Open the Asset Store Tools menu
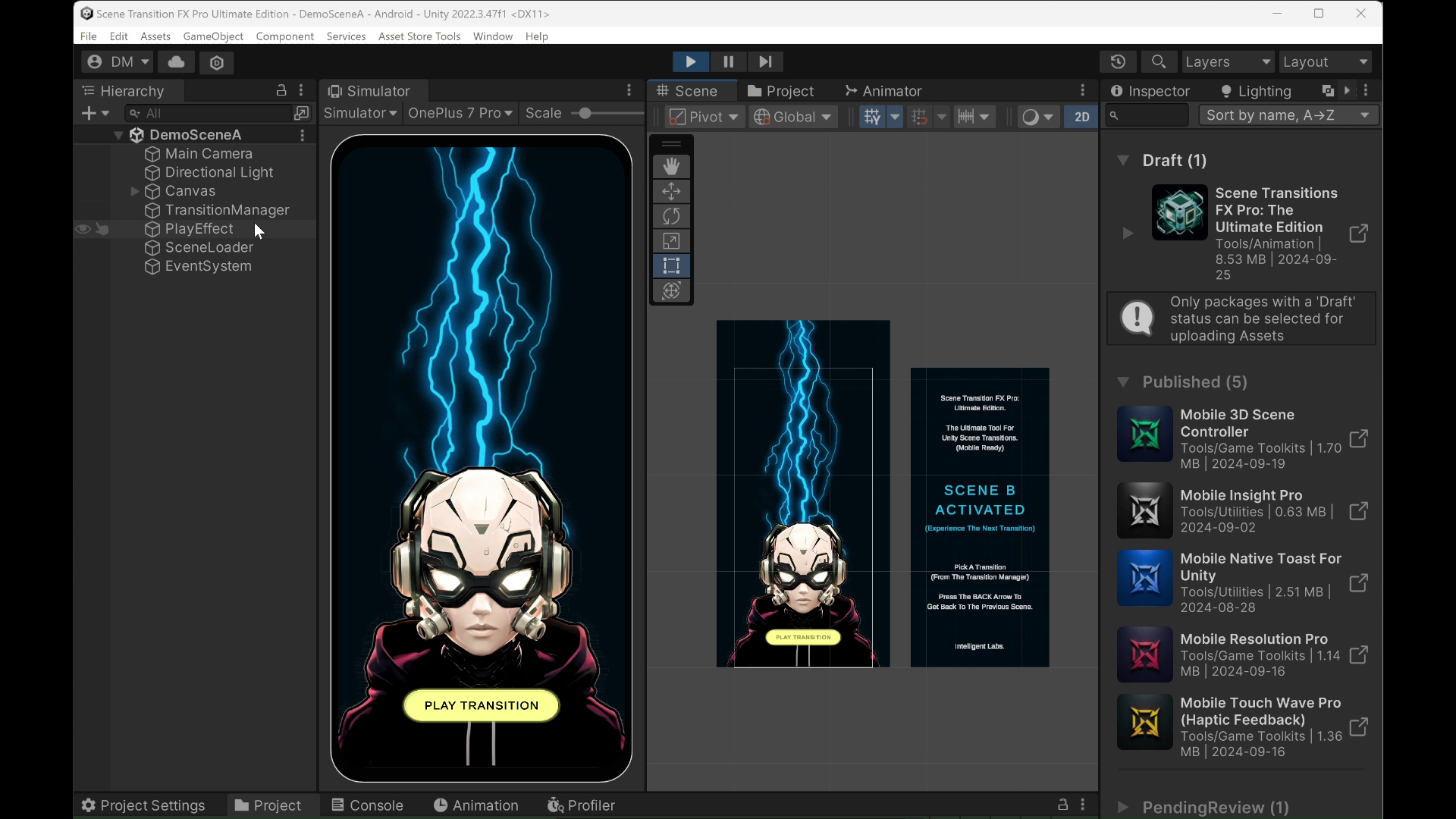This screenshot has width=1456, height=819. click(x=419, y=36)
